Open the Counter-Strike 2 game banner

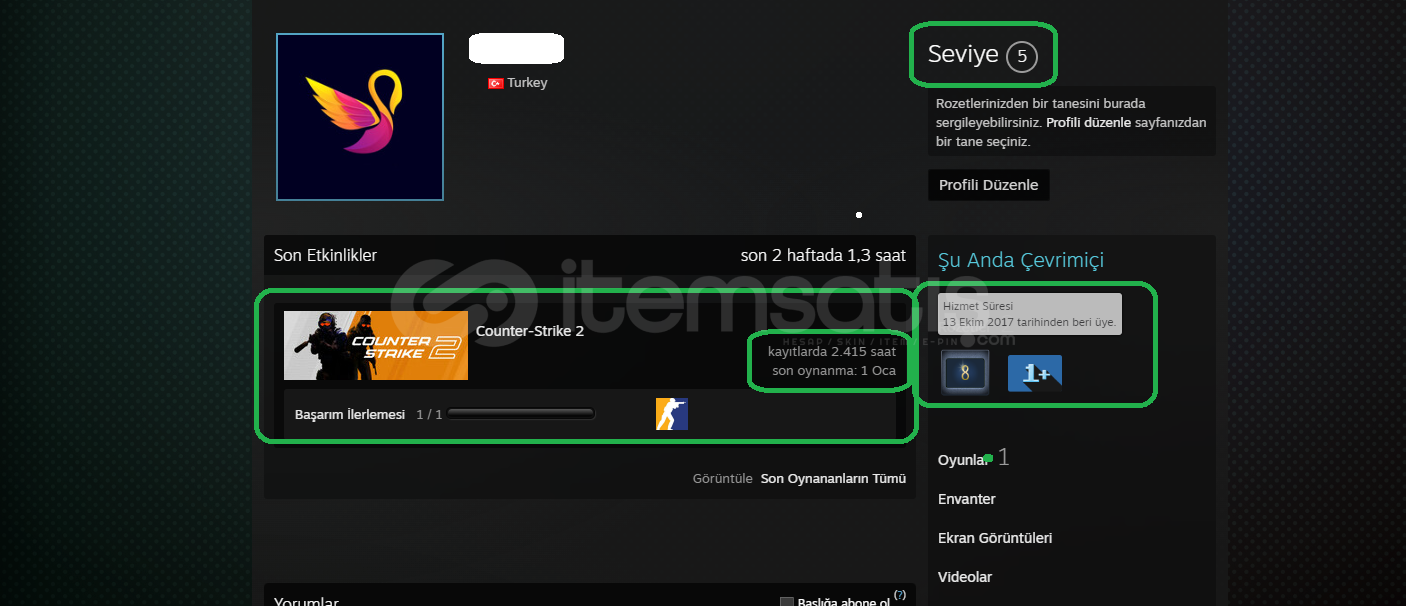click(376, 345)
